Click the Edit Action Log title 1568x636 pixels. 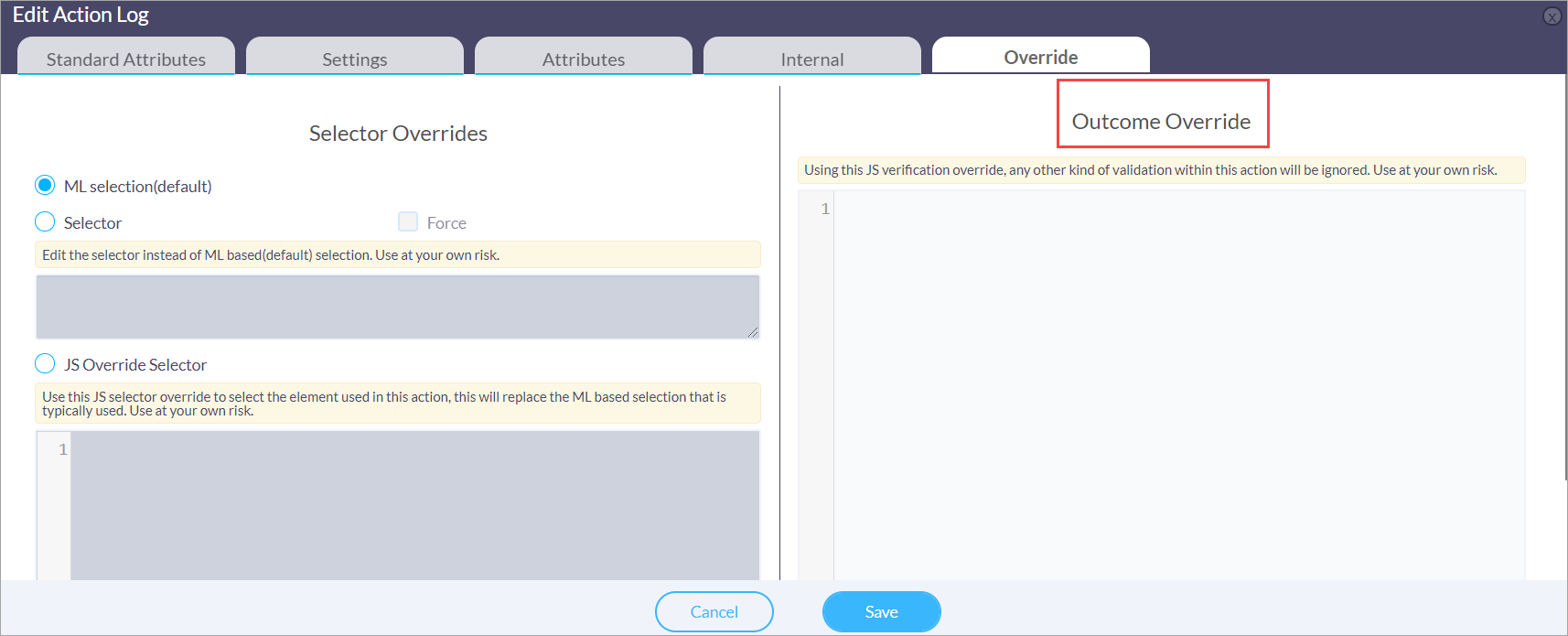tap(81, 15)
